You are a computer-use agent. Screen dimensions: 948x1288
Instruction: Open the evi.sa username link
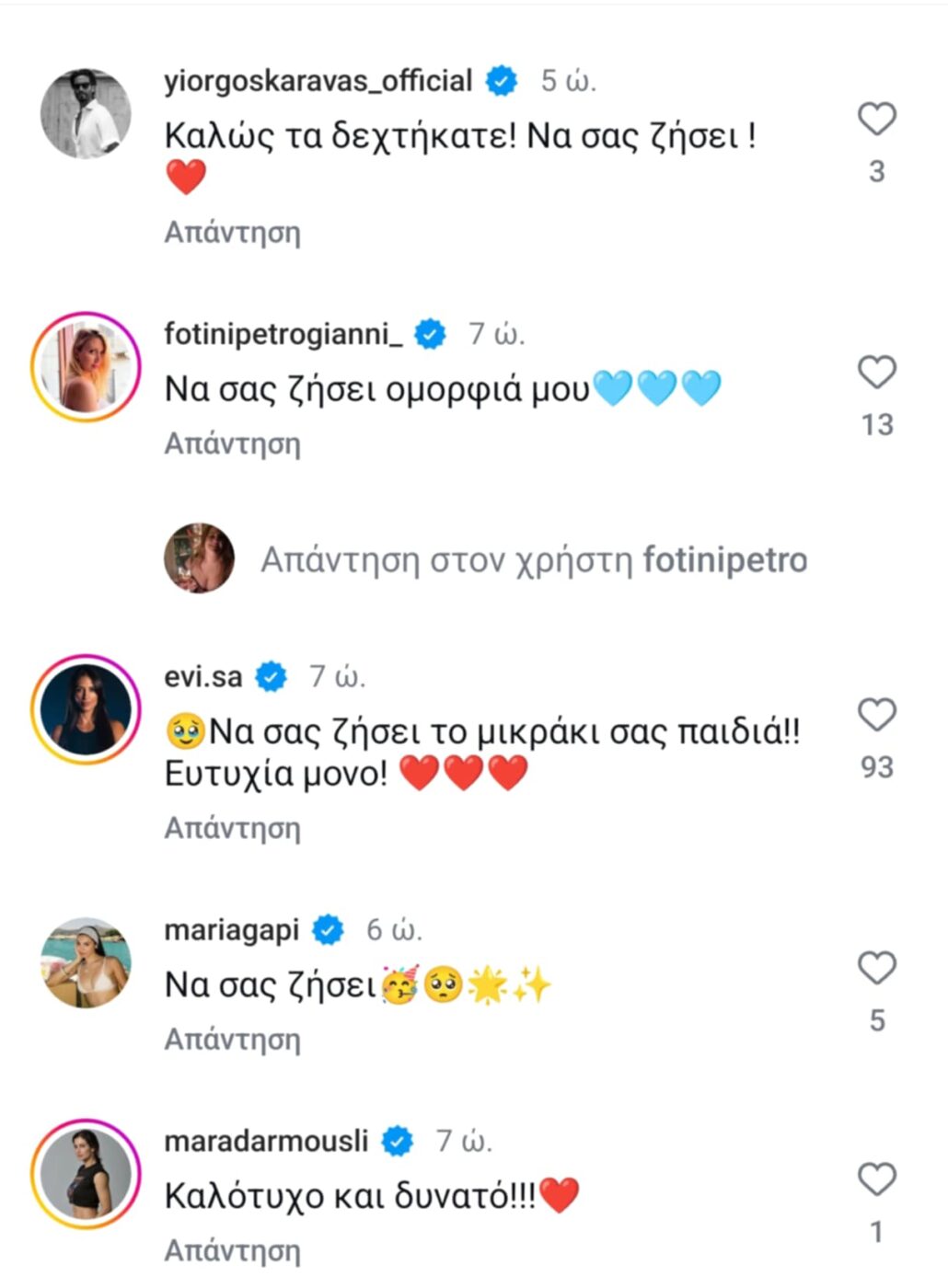203,677
